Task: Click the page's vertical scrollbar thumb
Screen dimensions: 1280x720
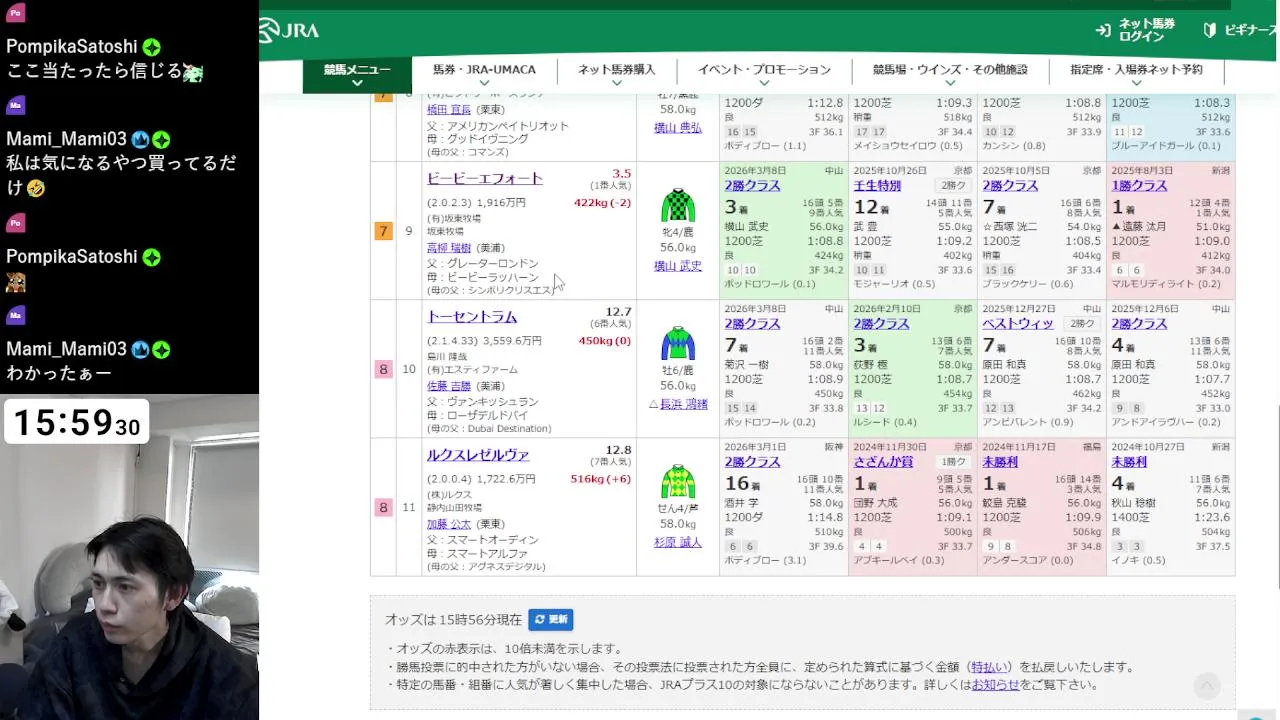Action: click(x=1276, y=497)
